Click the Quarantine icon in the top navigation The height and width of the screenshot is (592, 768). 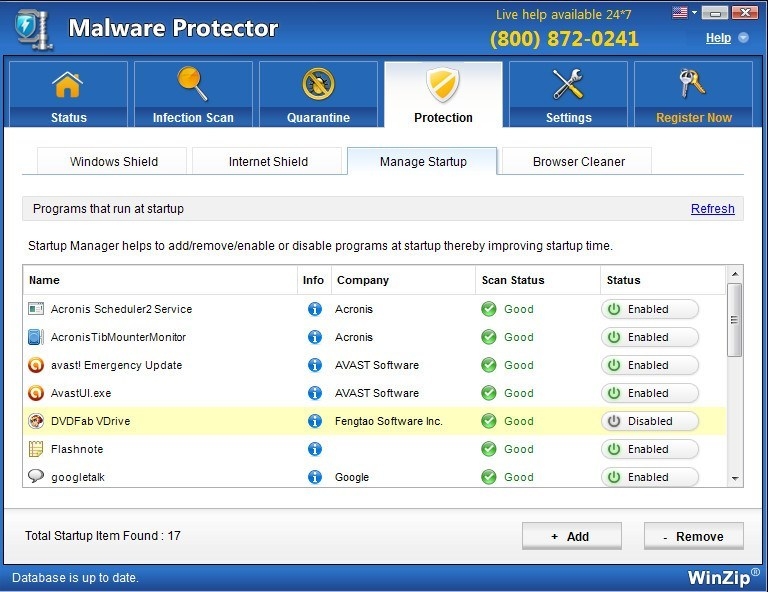pos(318,86)
